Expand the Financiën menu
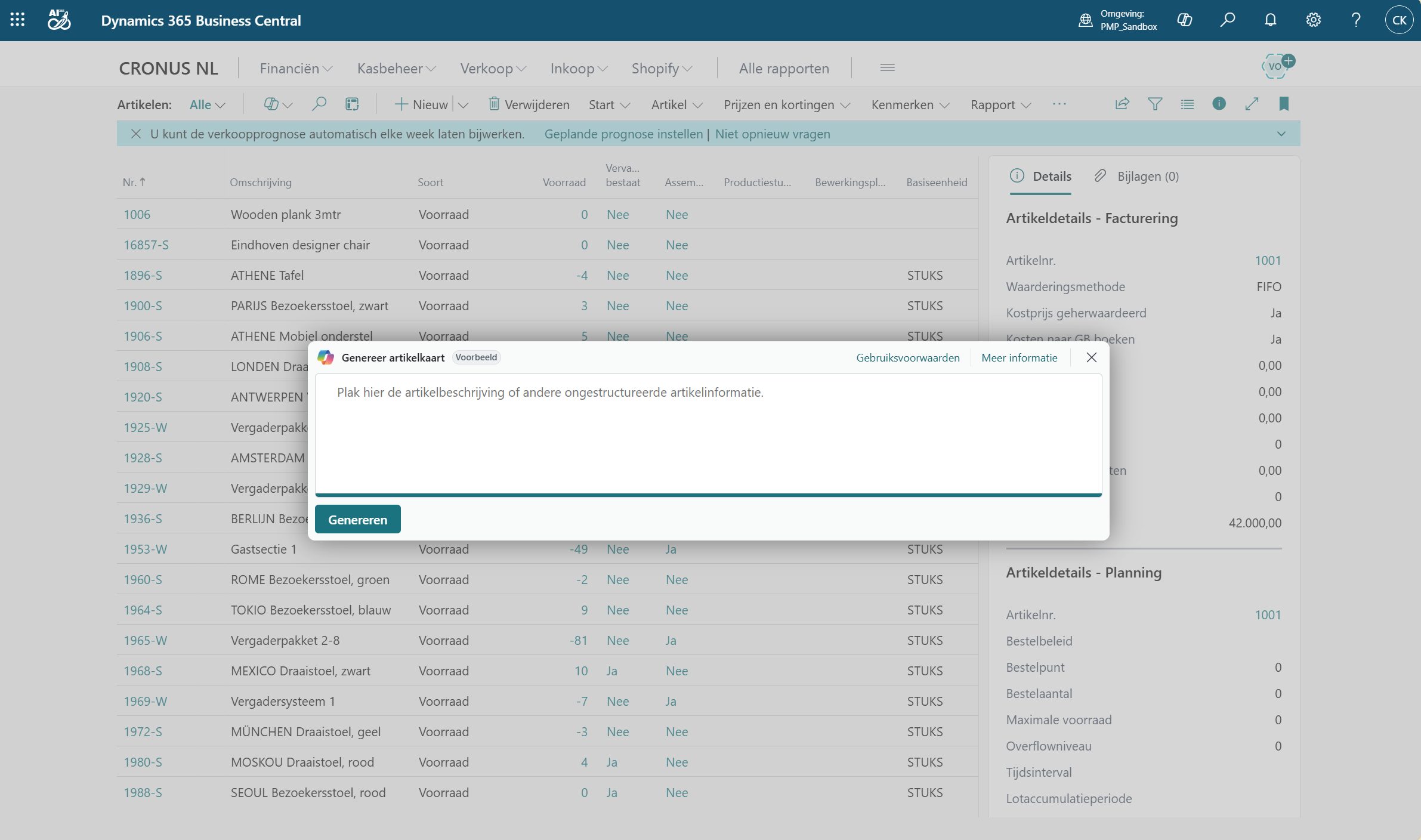The width and height of the screenshot is (1421, 840). (x=296, y=68)
